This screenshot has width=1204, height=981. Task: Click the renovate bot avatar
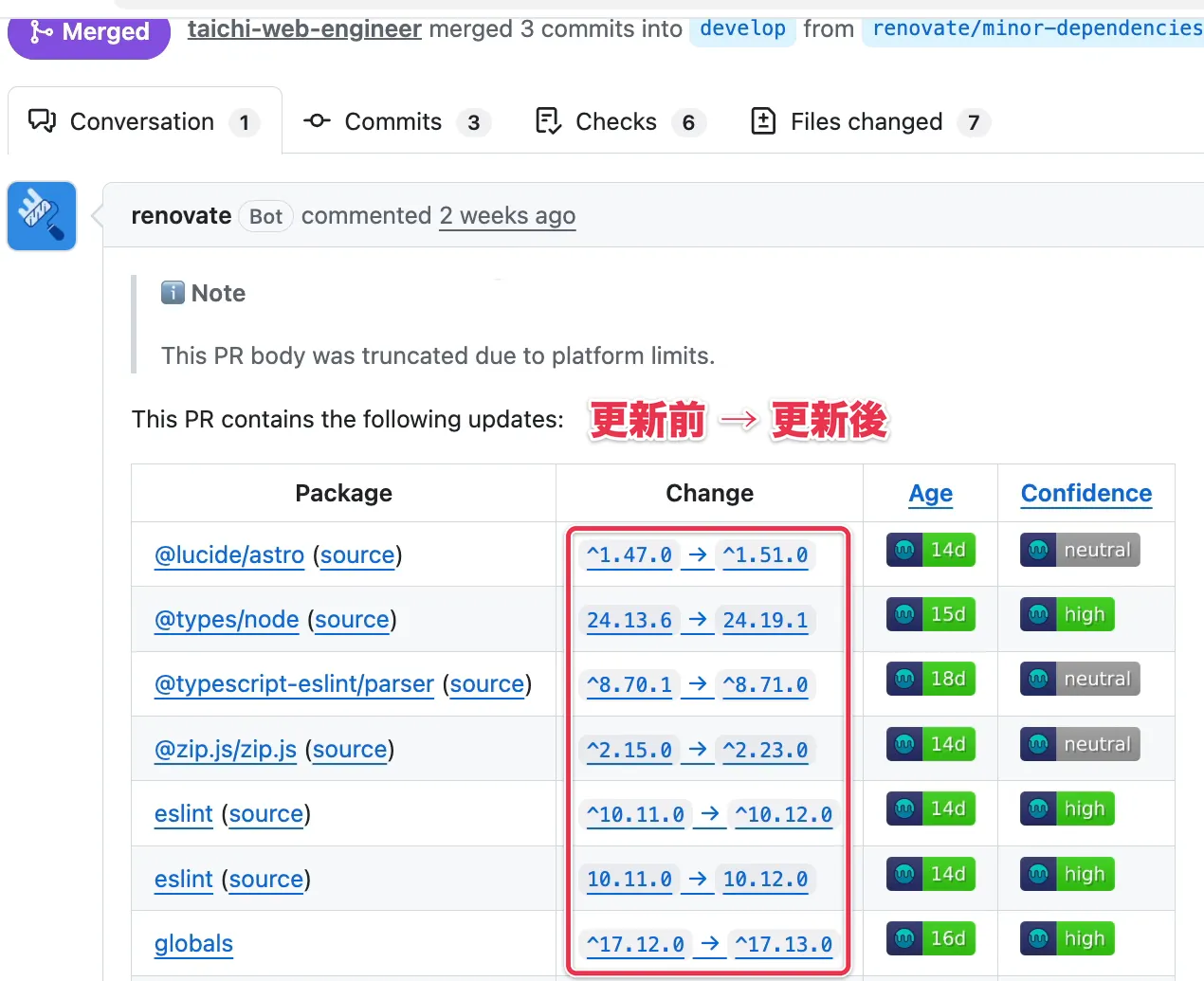(42, 216)
